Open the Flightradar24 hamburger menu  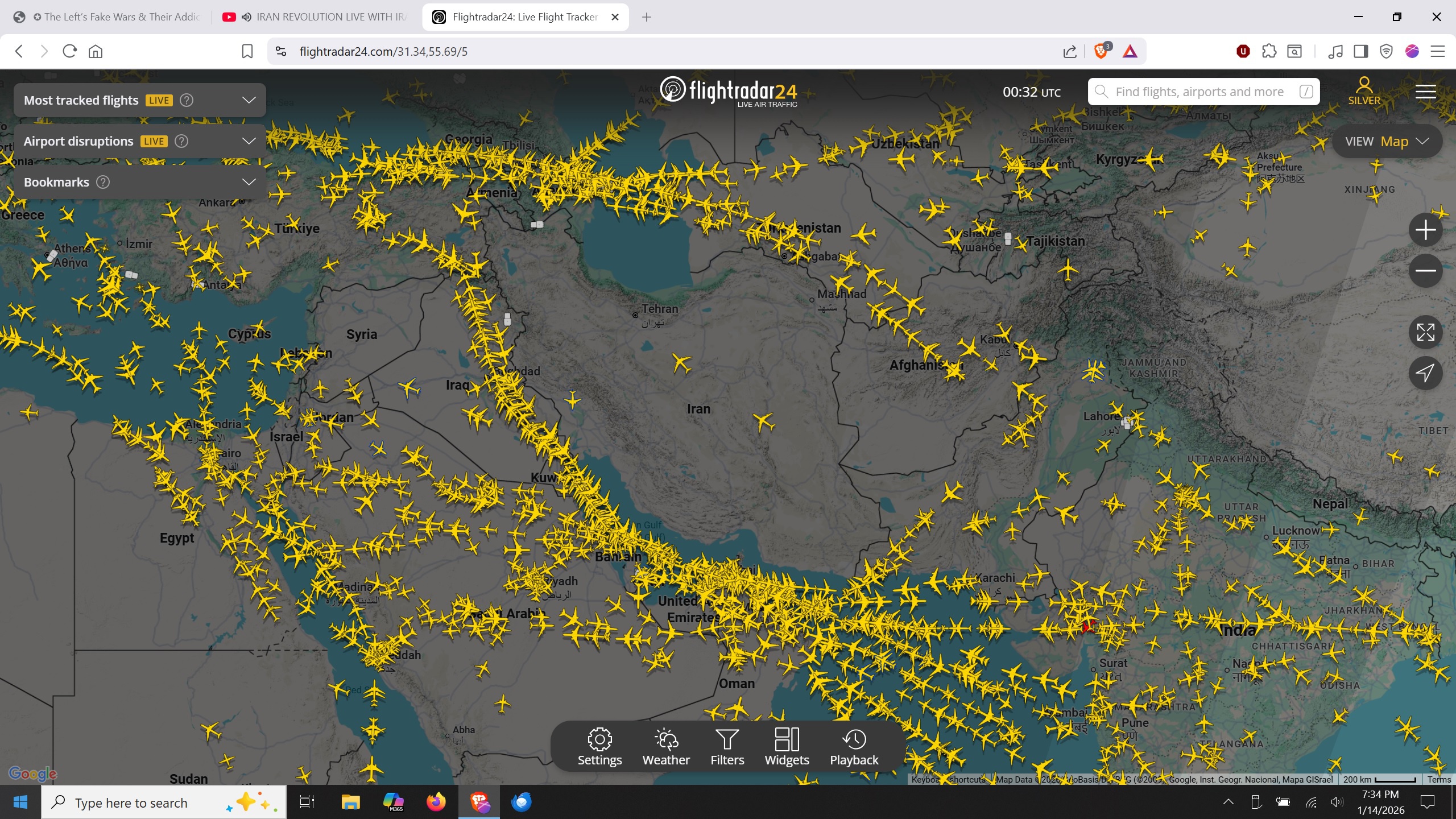coord(1425,92)
